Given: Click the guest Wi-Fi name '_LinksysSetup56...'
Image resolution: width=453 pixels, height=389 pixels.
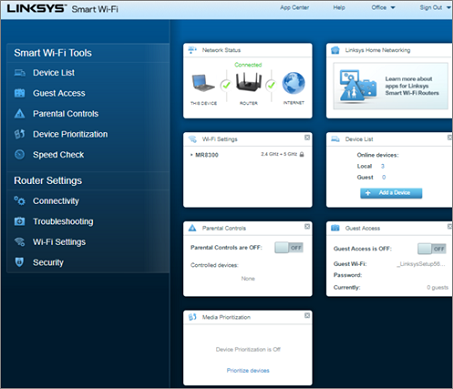Looking at the screenshot, I should (x=421, y=264).
